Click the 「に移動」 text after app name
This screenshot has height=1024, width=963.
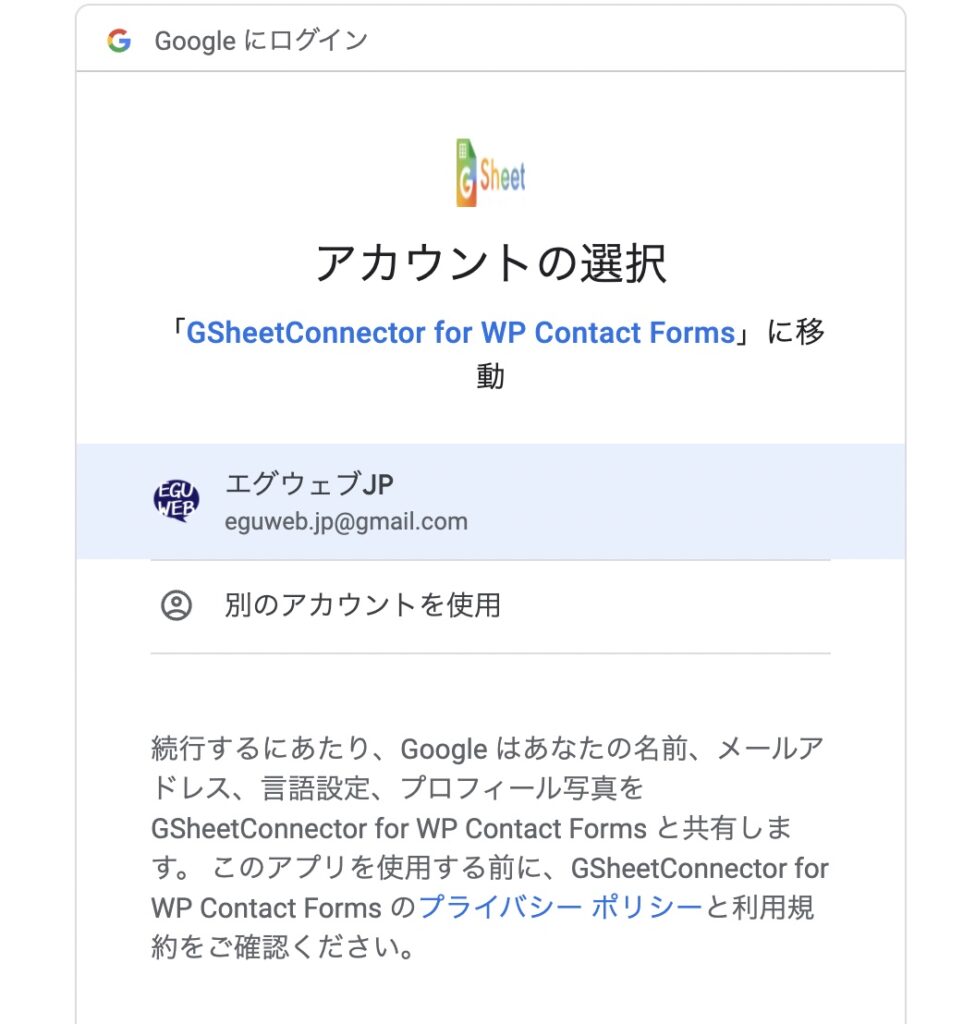coord(796,333)
